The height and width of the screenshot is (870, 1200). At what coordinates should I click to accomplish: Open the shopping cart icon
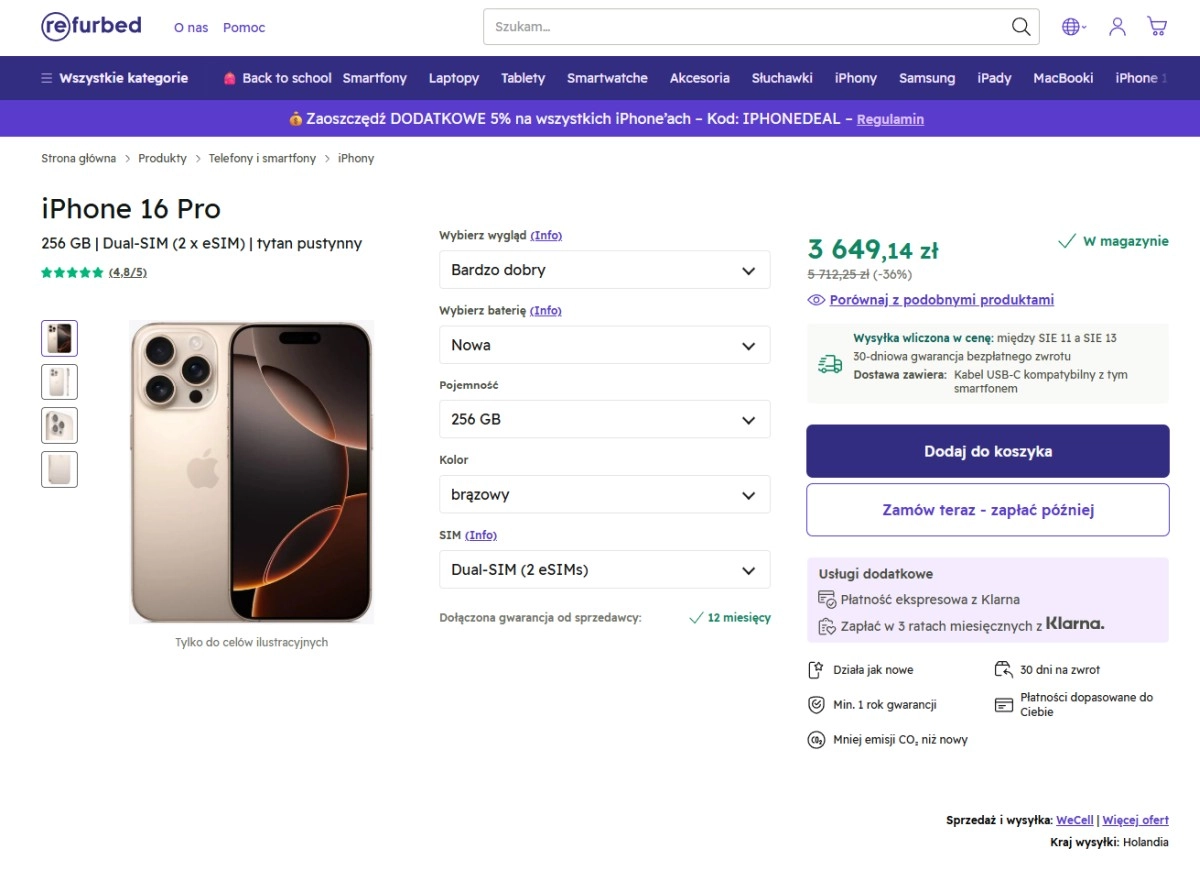(1157, 27)
